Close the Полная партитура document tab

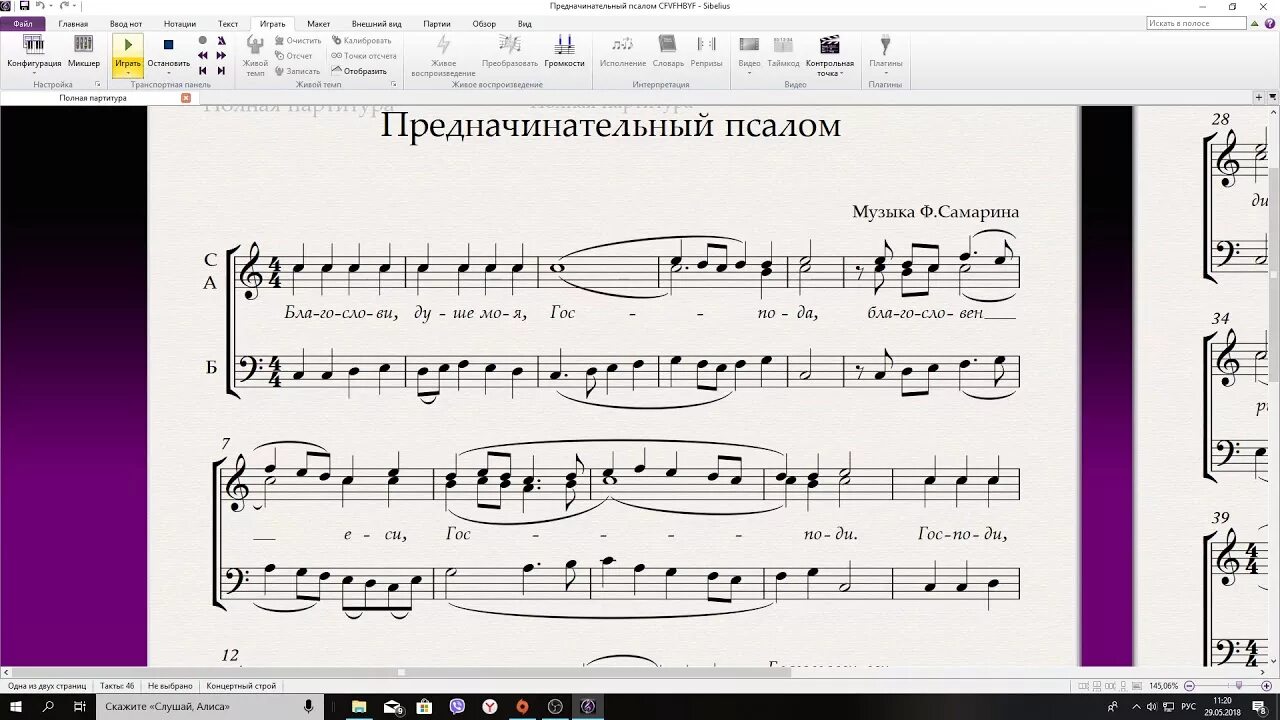pos(185,98)
